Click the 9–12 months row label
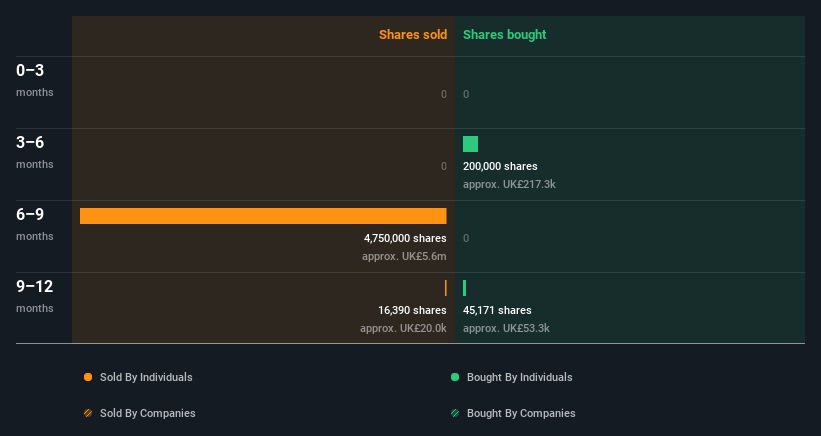The height and width of the screenshot is (436, 821). click(35, 297)
